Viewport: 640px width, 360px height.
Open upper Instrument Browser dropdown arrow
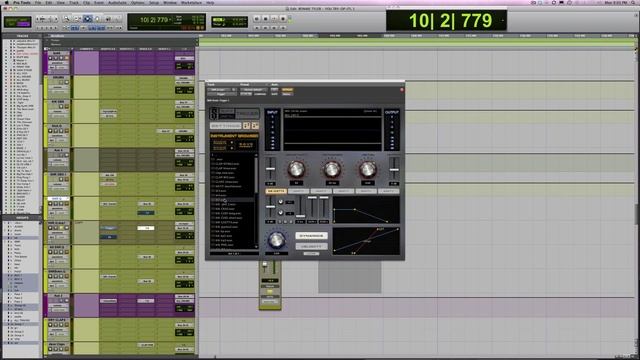click(x=232, y=143)
